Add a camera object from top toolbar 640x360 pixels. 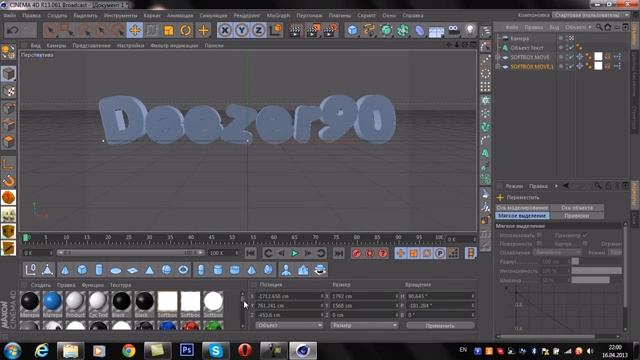453,30
